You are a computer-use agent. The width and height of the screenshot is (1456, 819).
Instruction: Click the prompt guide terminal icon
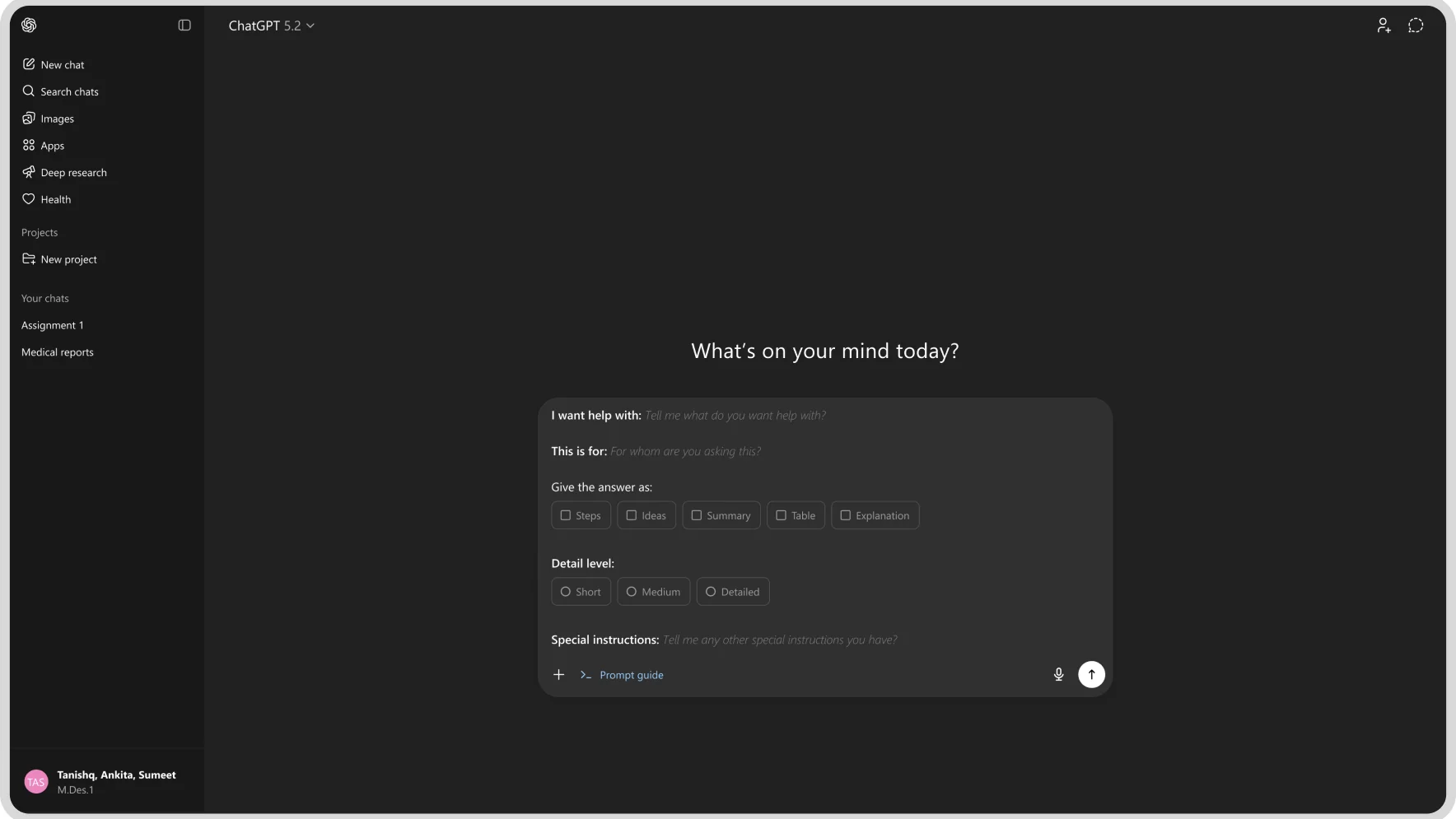coord(586,675)
